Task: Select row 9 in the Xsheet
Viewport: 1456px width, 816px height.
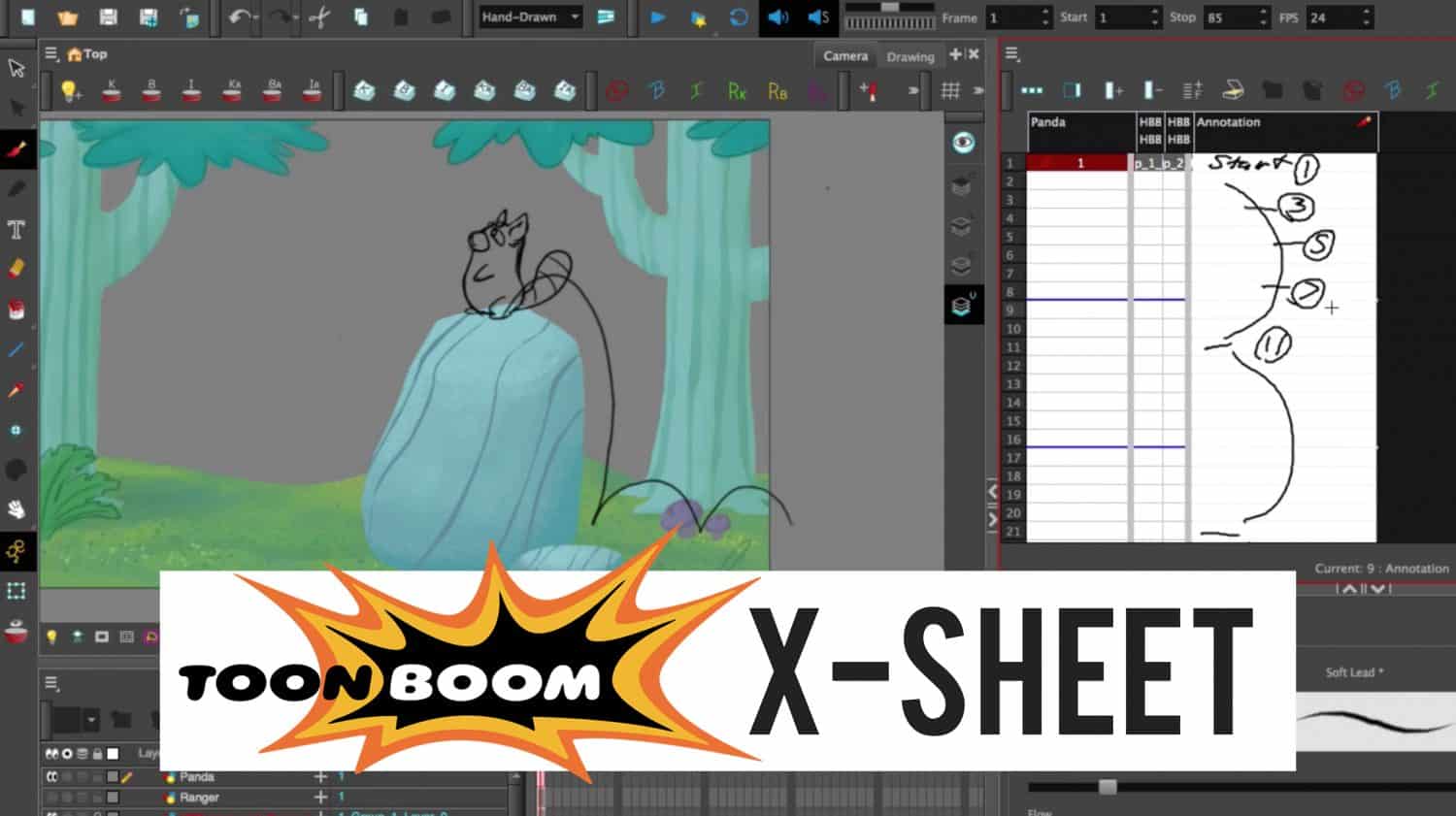Action: (x=1010, y=310)
